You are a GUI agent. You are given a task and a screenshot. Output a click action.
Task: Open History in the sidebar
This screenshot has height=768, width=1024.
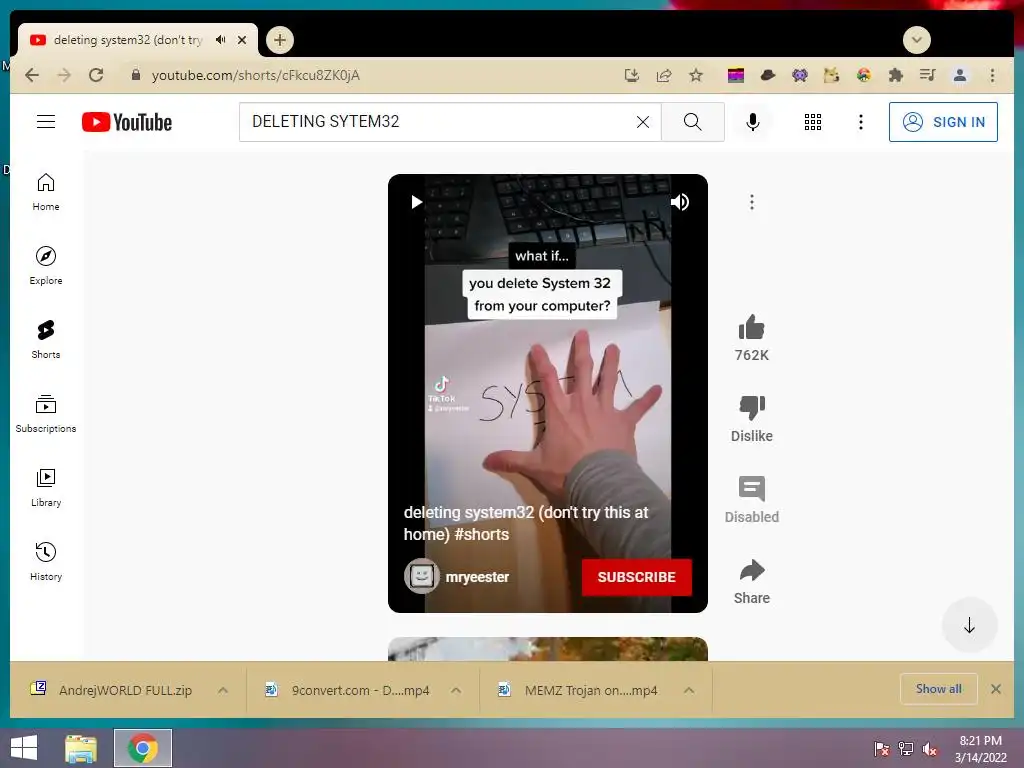point(46,562)
